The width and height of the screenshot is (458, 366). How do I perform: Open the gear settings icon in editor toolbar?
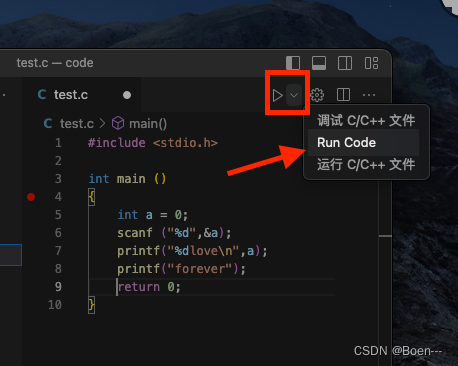tap(317, 95)
